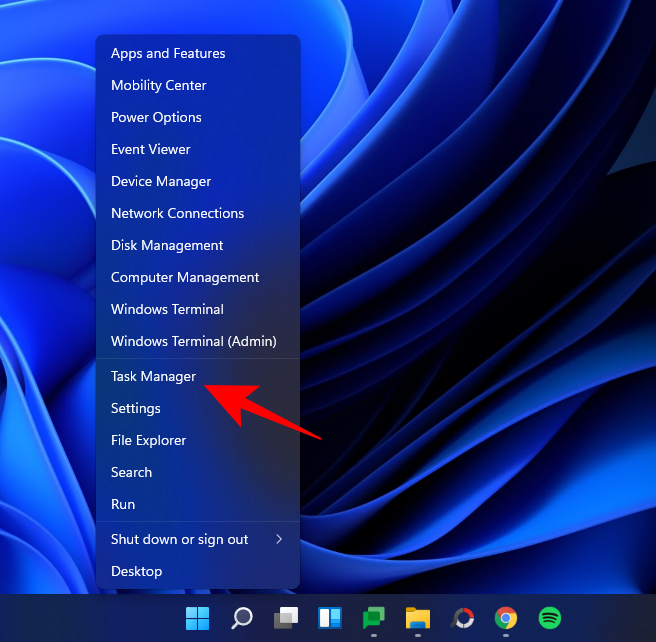The width and height of the screenshot is (656, 642).
Task: Open Apps and Features
Action: (x=168, y=53)
